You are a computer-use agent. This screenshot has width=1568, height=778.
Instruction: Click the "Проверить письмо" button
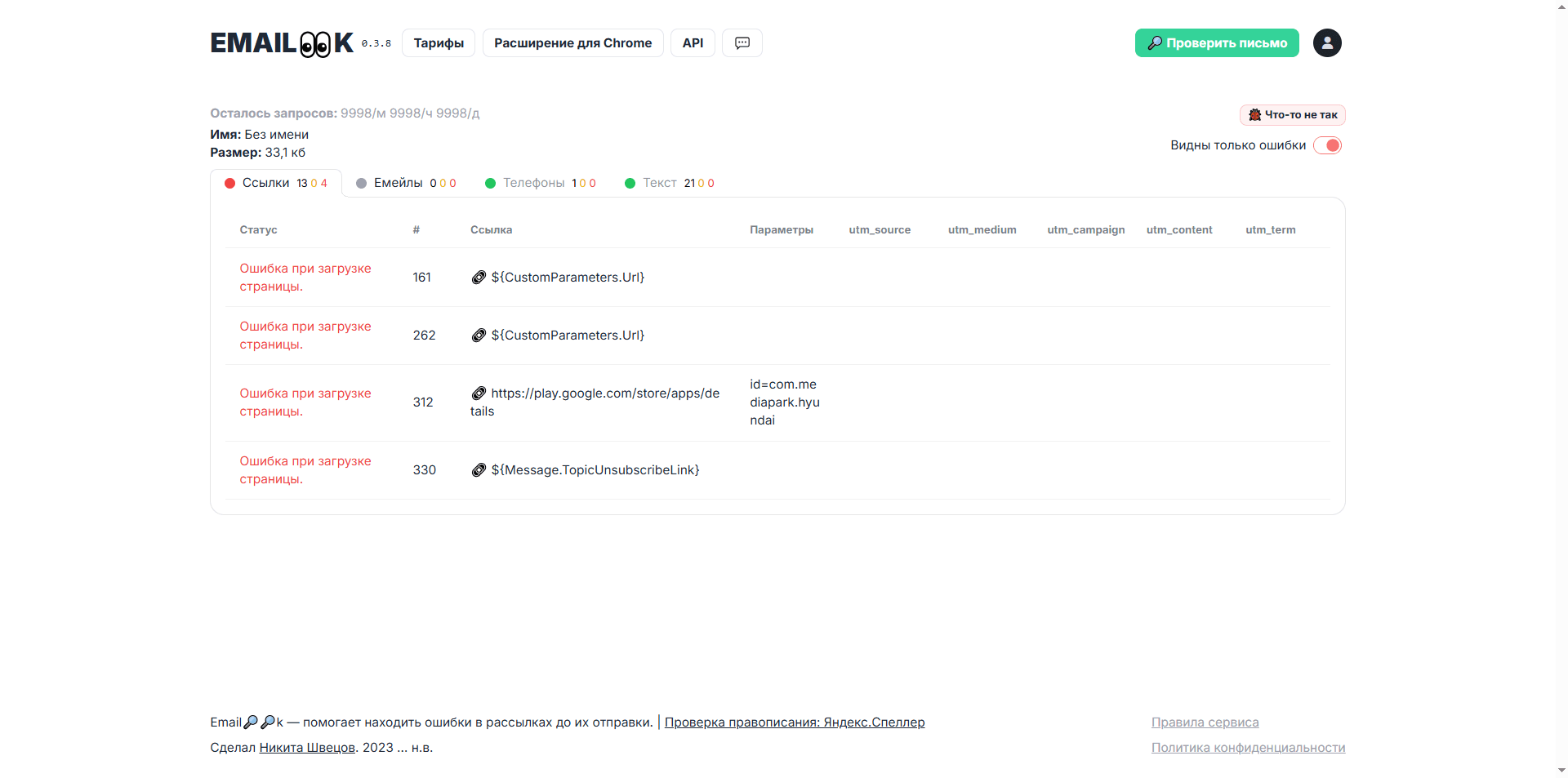(1217, 43)
